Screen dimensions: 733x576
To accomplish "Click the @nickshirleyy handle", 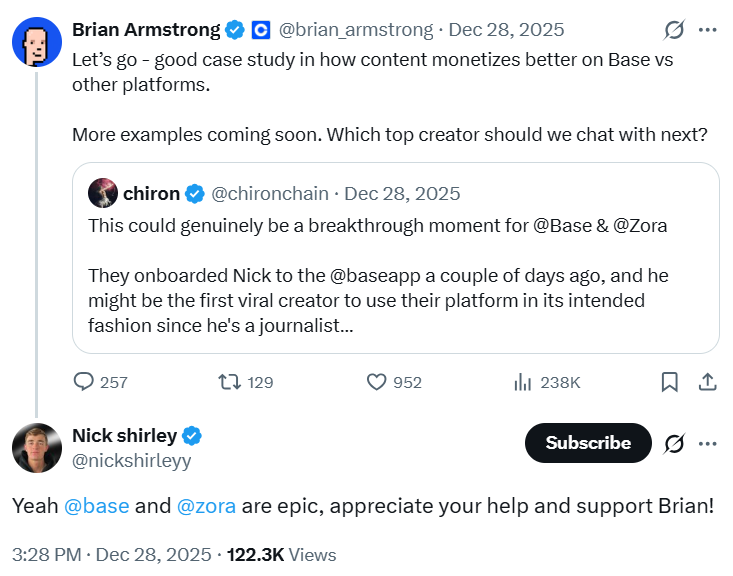I will tap(131, 461).
